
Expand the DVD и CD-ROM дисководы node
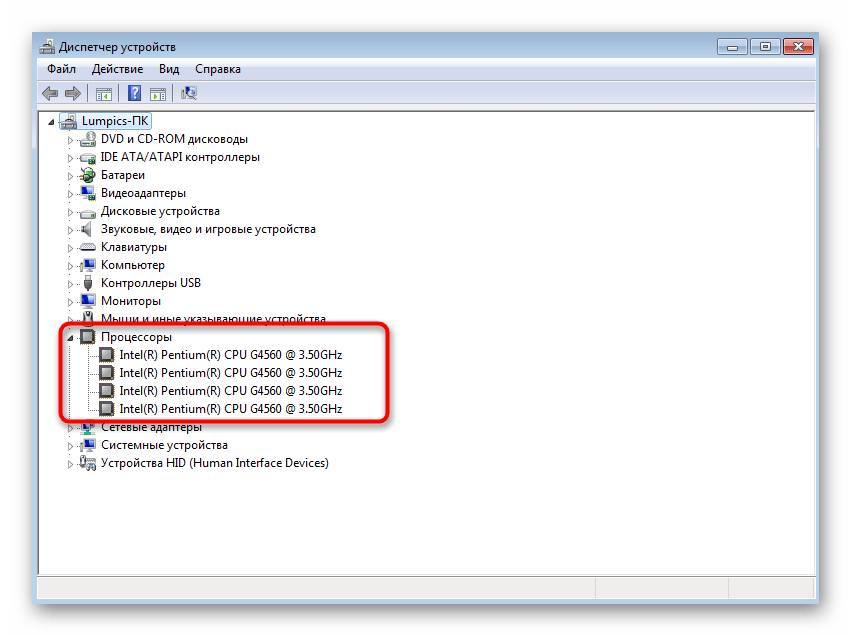(x=71, y=140)
